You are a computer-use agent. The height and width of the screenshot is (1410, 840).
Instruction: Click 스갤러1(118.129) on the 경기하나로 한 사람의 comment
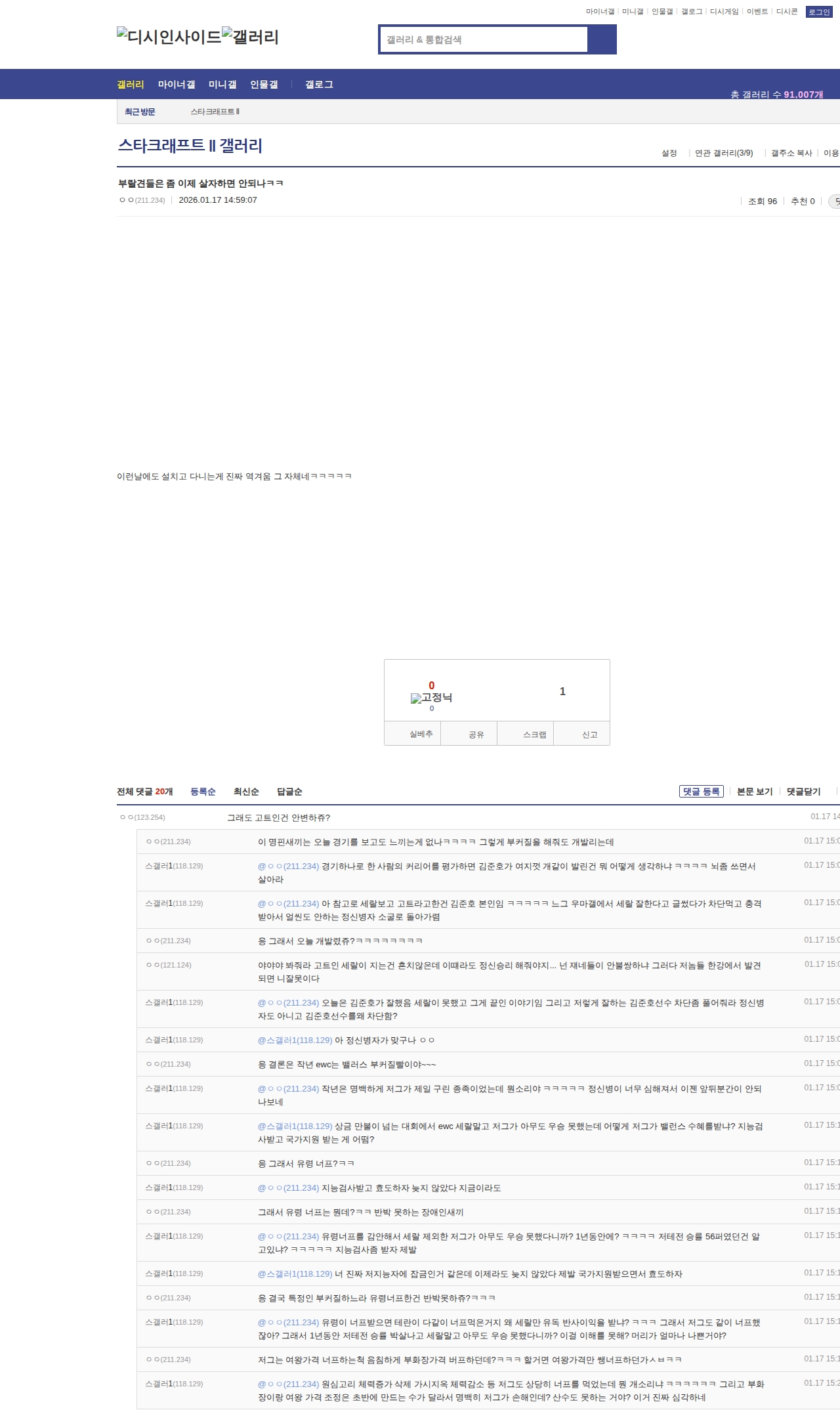[174, 866]
